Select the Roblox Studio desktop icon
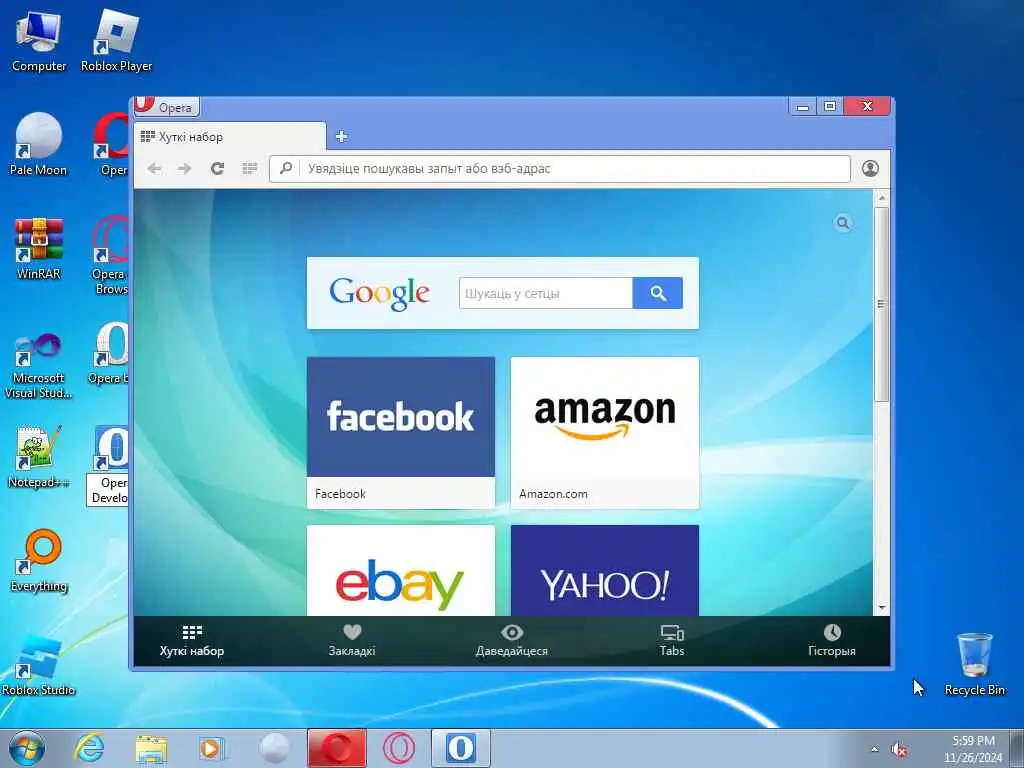This screenshot has width=1024, height=768. click(39, 665)
